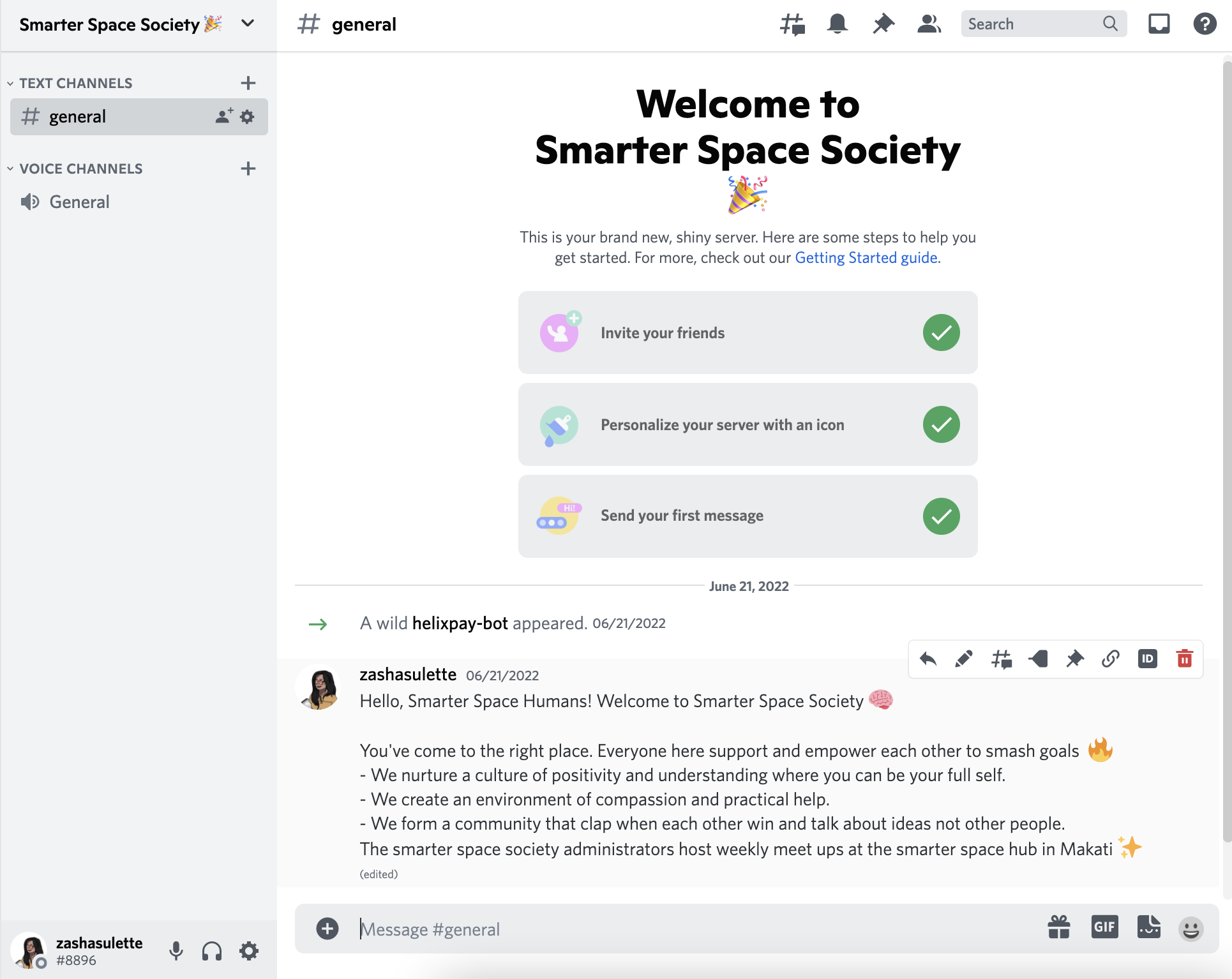This screenshot has height=979, width=1232.
Task: Join the General voice channel
Action: coord(79,202)
